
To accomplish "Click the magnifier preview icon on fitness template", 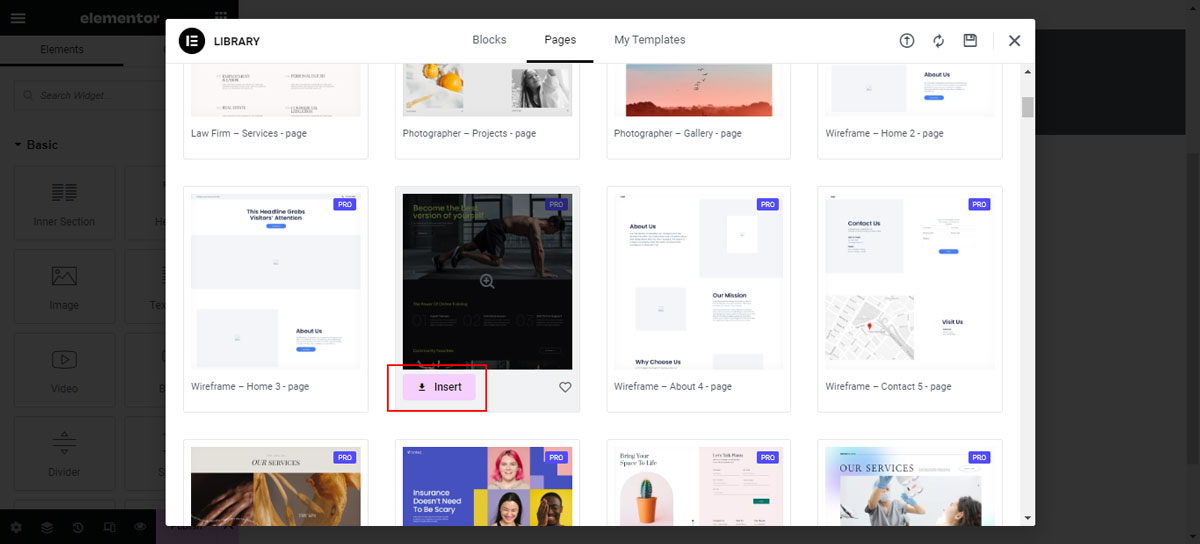I will [x=487, y=282].
